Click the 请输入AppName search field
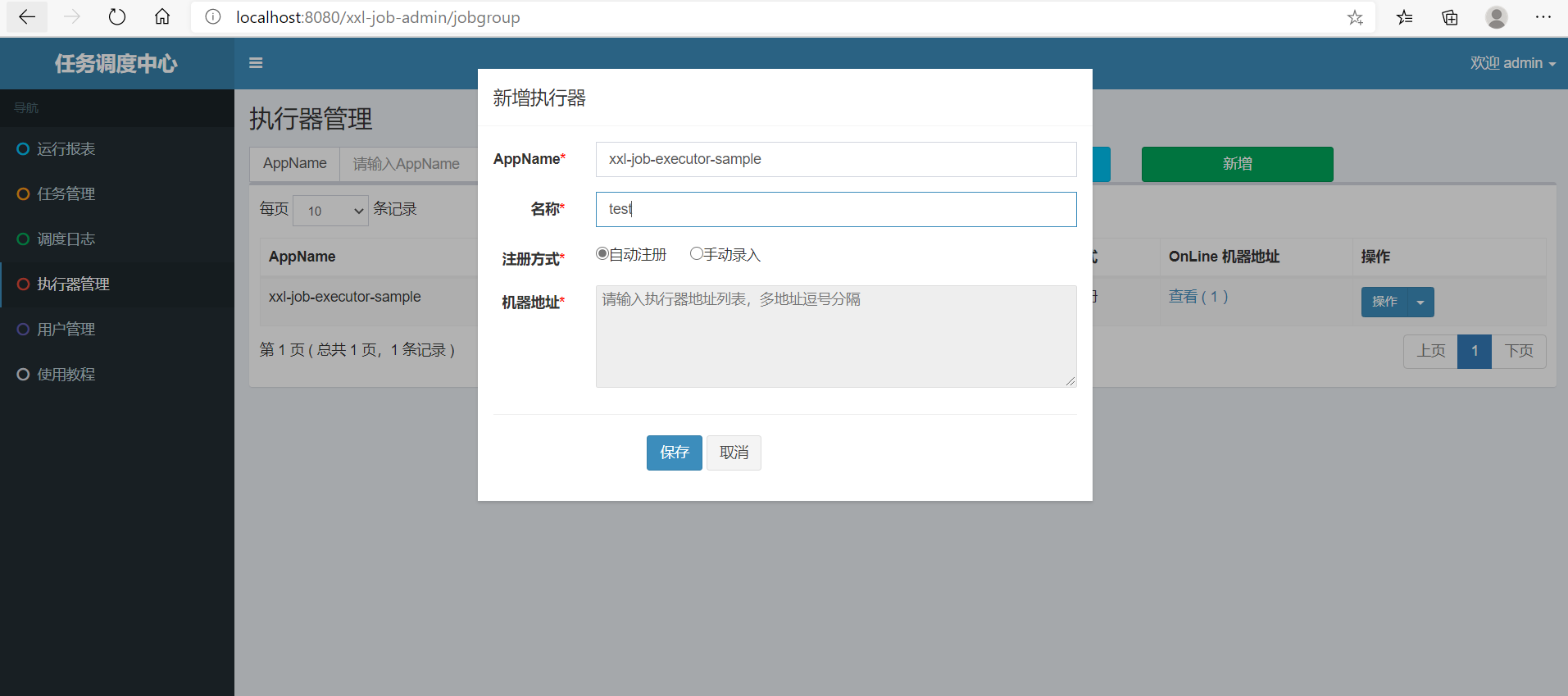Screen dimensions: 1568x696 (x=409, y=164)
